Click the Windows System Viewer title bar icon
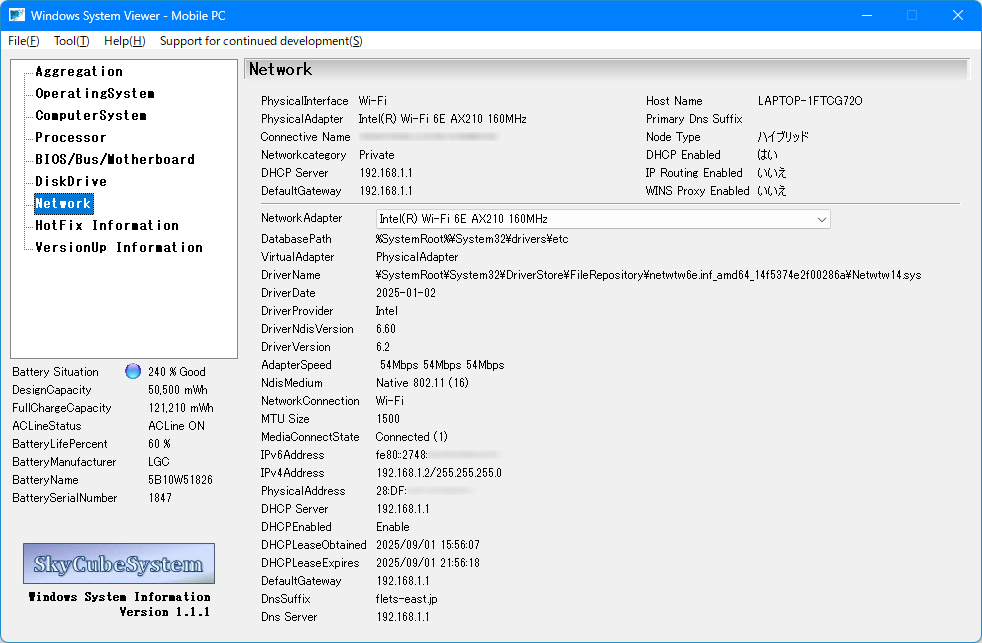This screenshot has height=643, width=982. pyautogui.click(x=17, y=16)
